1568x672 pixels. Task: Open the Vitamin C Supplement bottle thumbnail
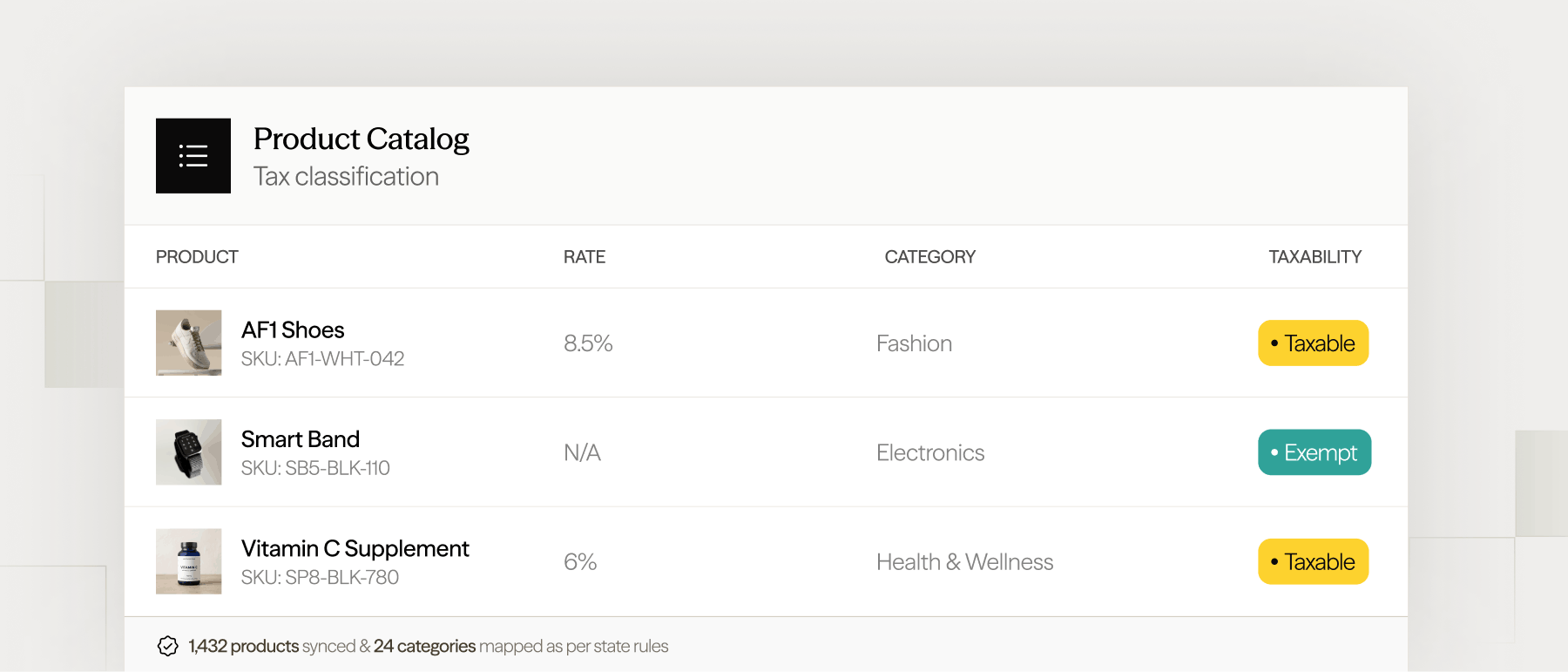(x=188, y=561)
